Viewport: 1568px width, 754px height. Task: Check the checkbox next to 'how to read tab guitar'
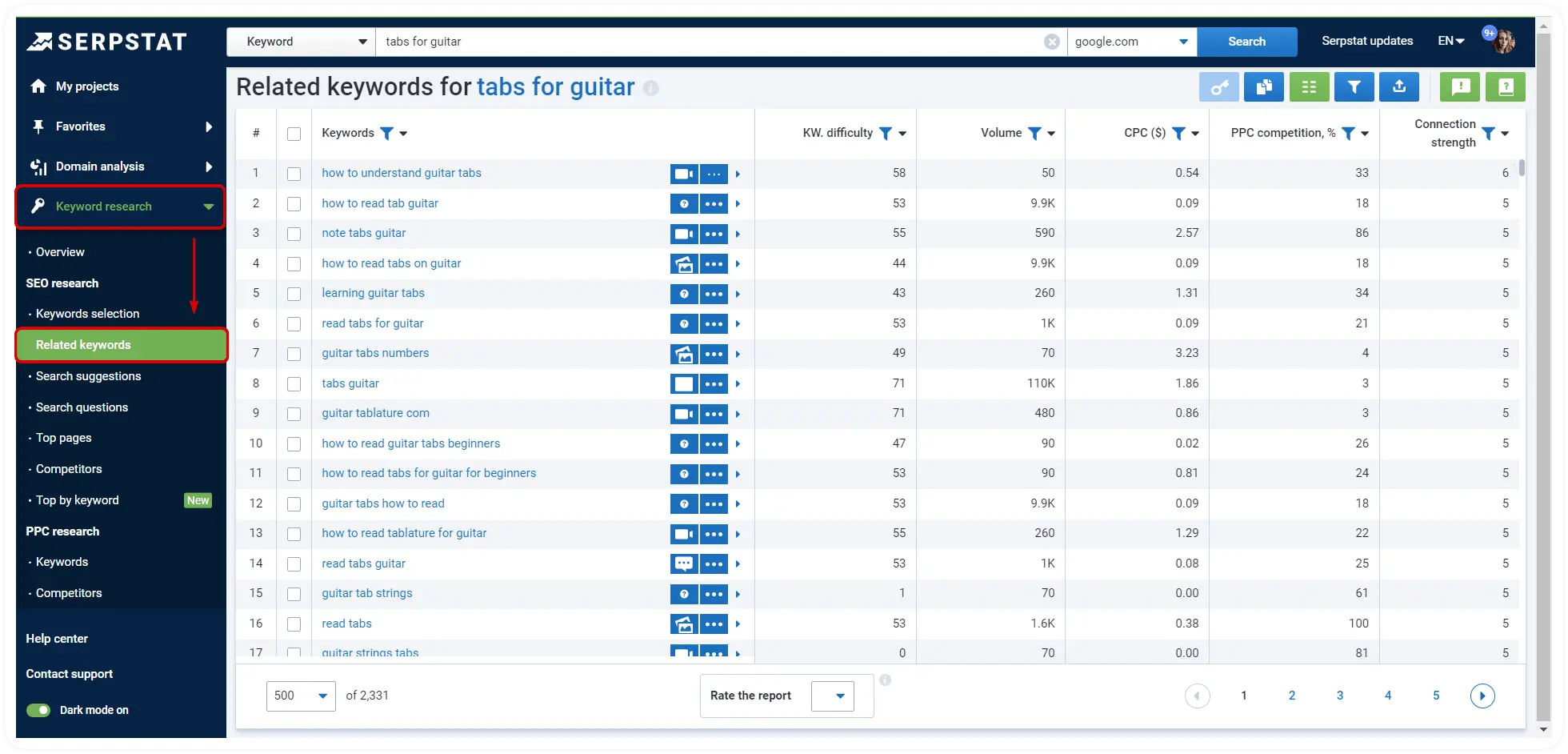[x=294, y=203]
